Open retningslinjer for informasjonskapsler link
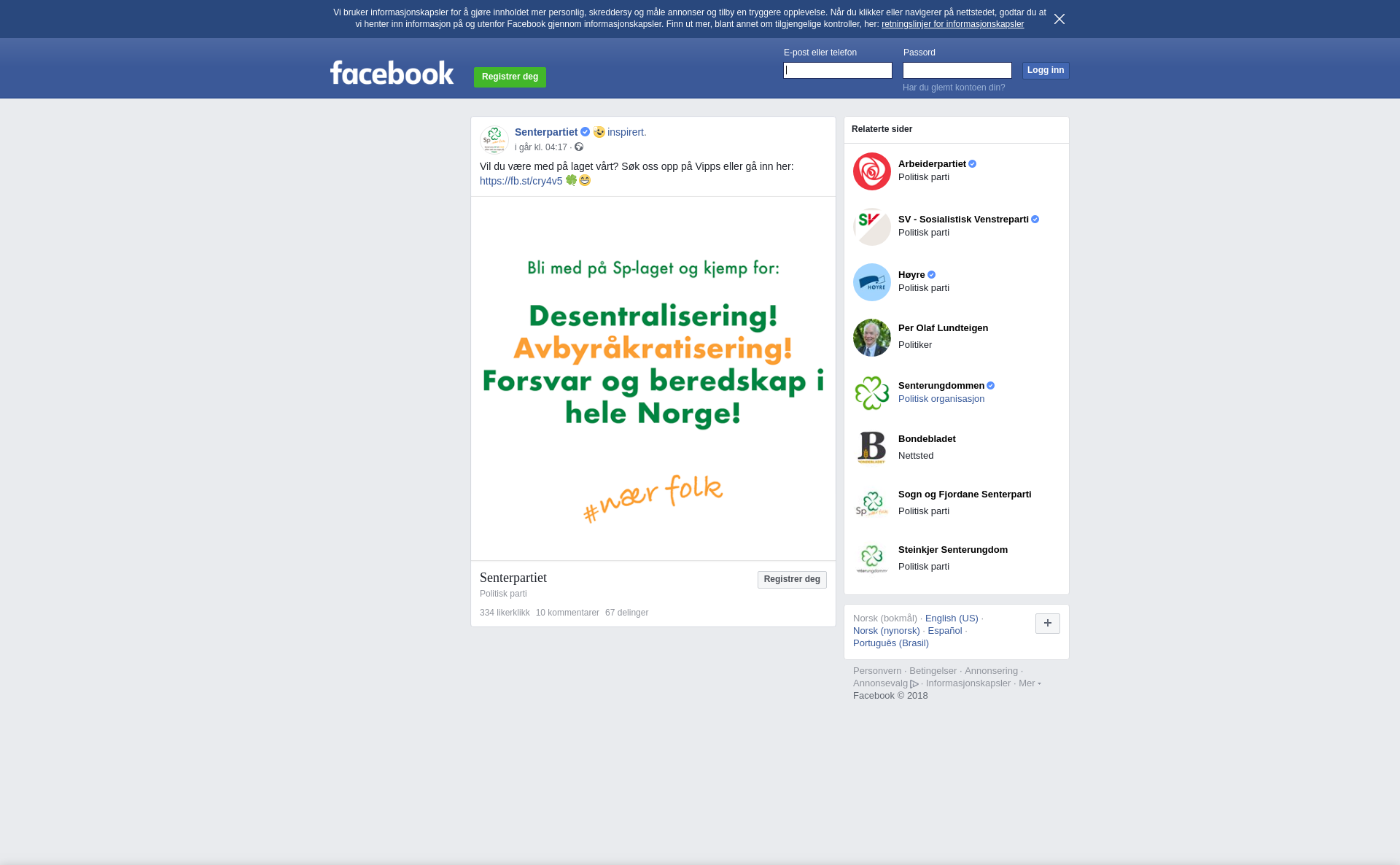Screen dimensions: 1400x865 (952, 24)
